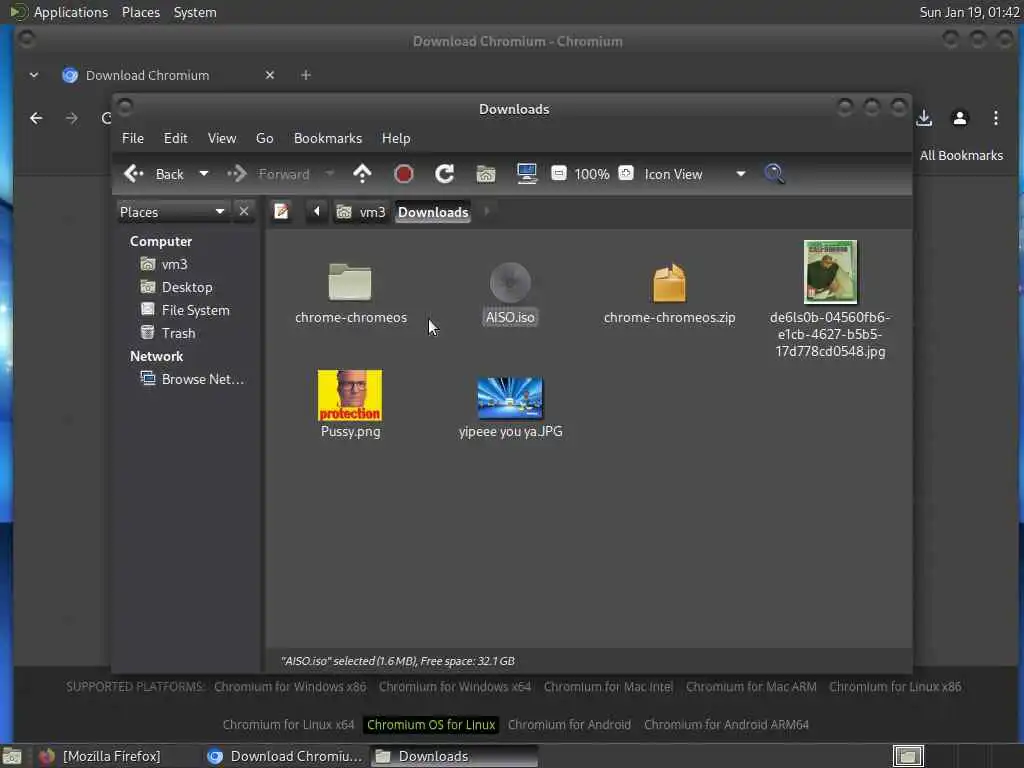Open the Places panel menu
The image size is (1024, 768).
tap(140, 12)
